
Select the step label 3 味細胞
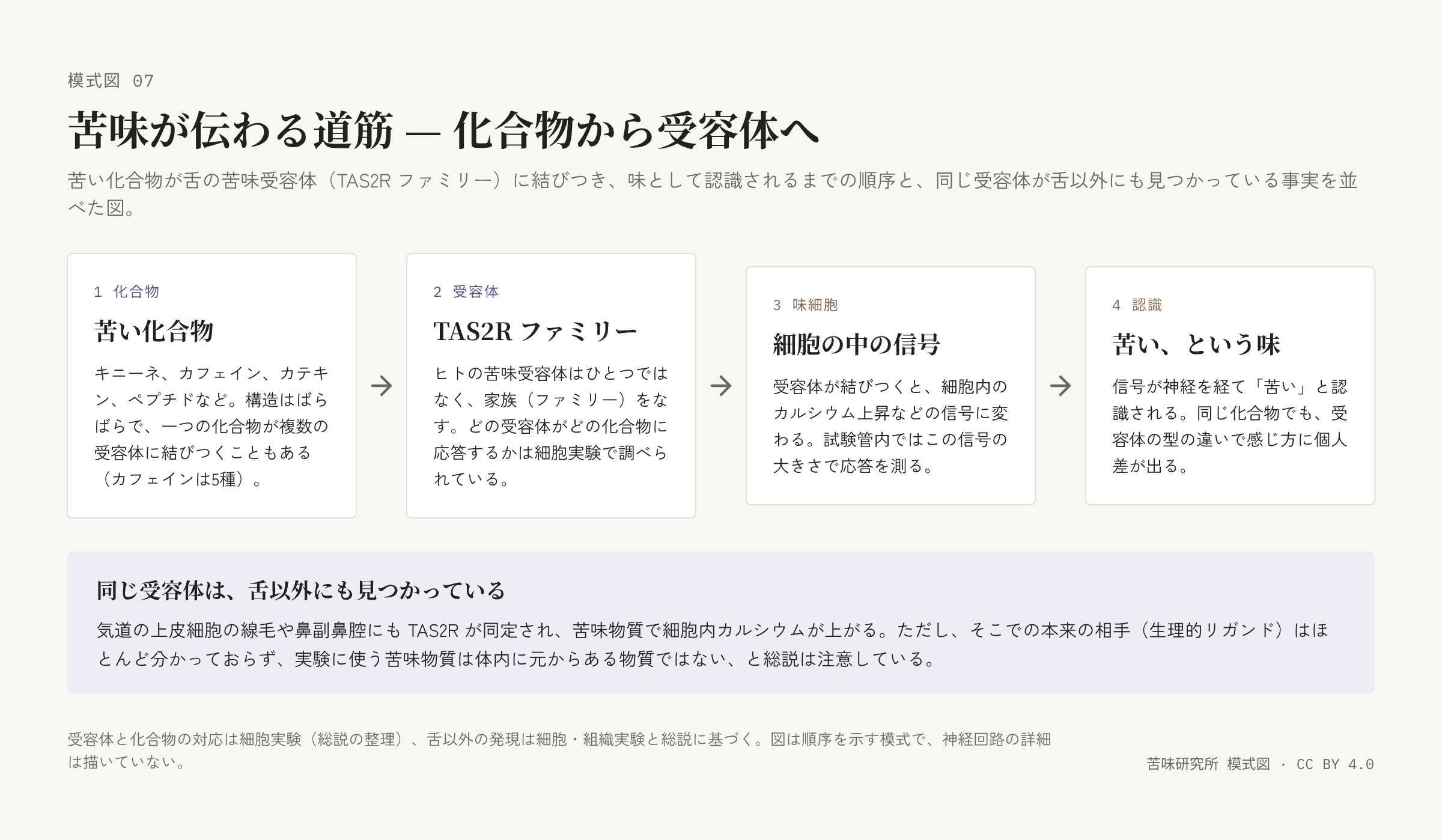tap(806, 305)
